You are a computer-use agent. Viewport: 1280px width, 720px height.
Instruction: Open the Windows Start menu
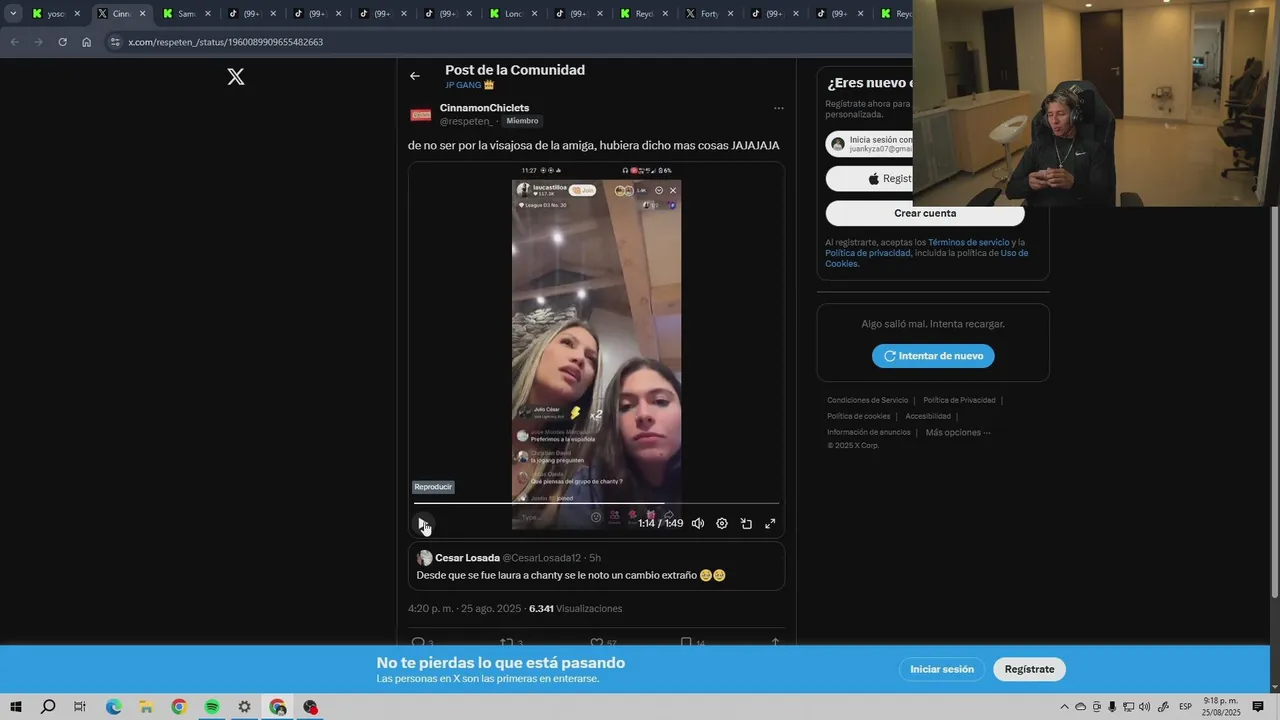point(16,707)
